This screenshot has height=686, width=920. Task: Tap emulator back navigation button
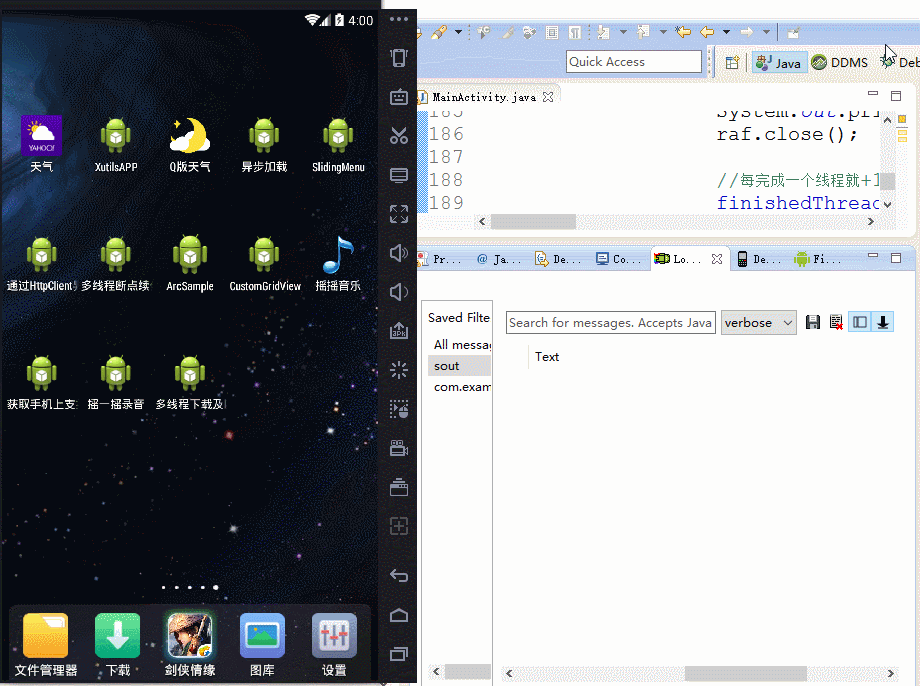coord(399,576)
